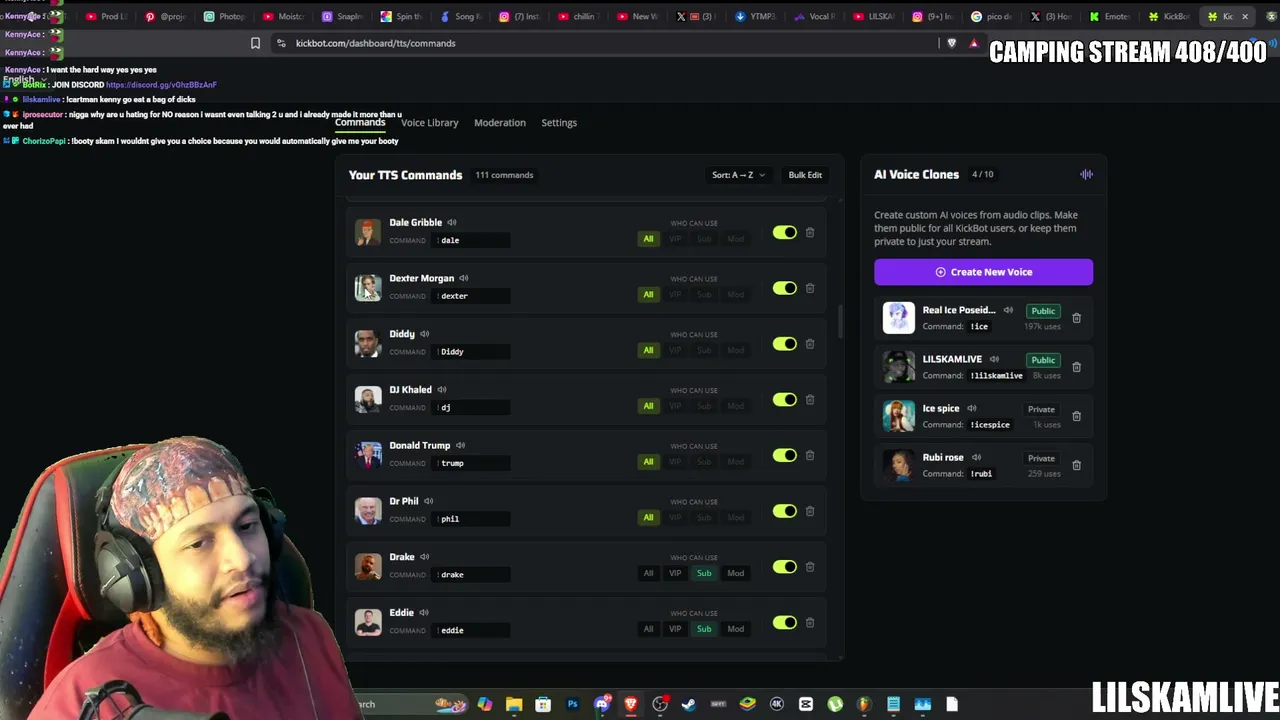
Task: Click the browser address bar URL
Action: point(375,43)
